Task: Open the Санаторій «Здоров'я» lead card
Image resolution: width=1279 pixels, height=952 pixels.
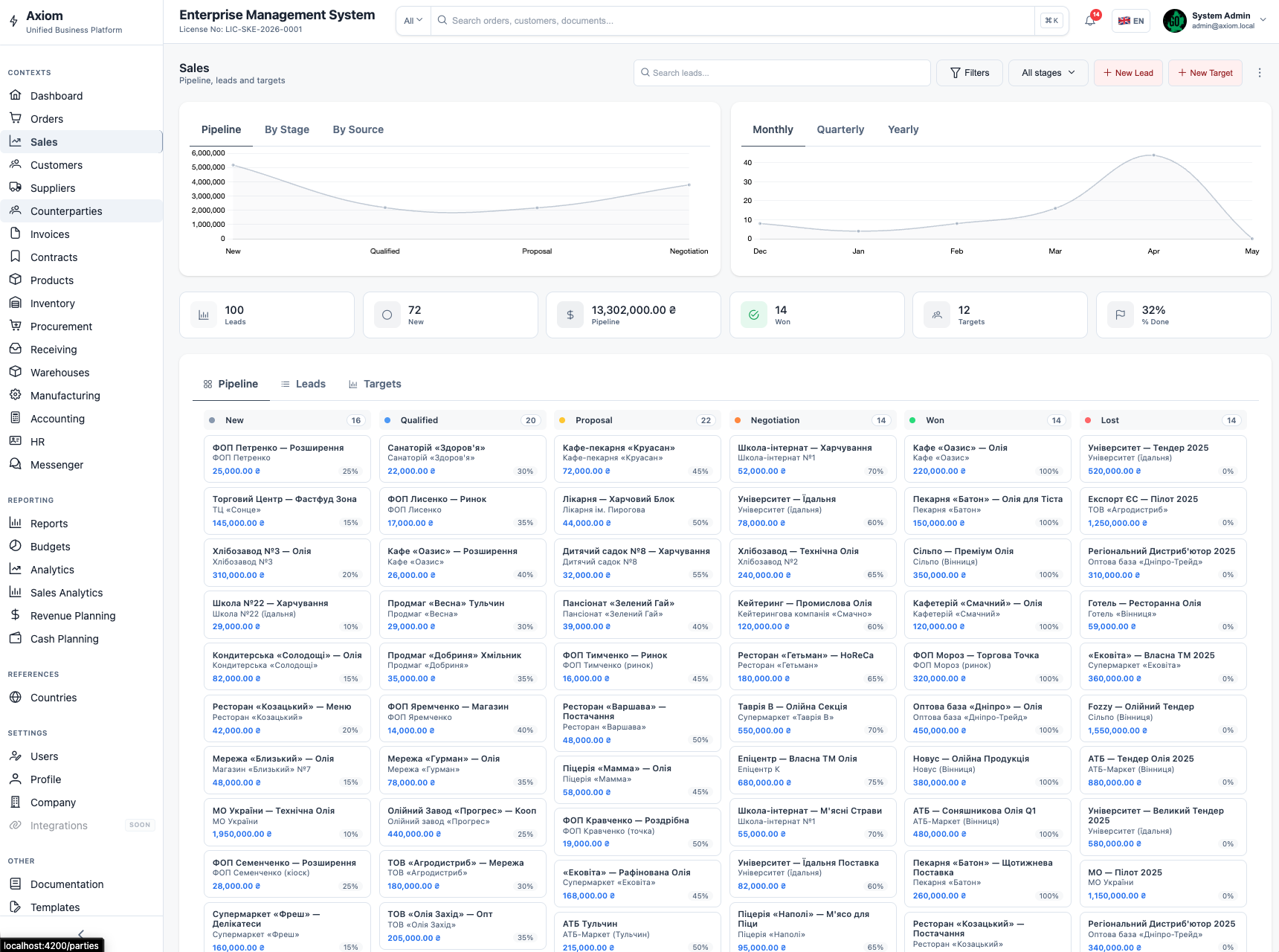Action: coord(463,459)
